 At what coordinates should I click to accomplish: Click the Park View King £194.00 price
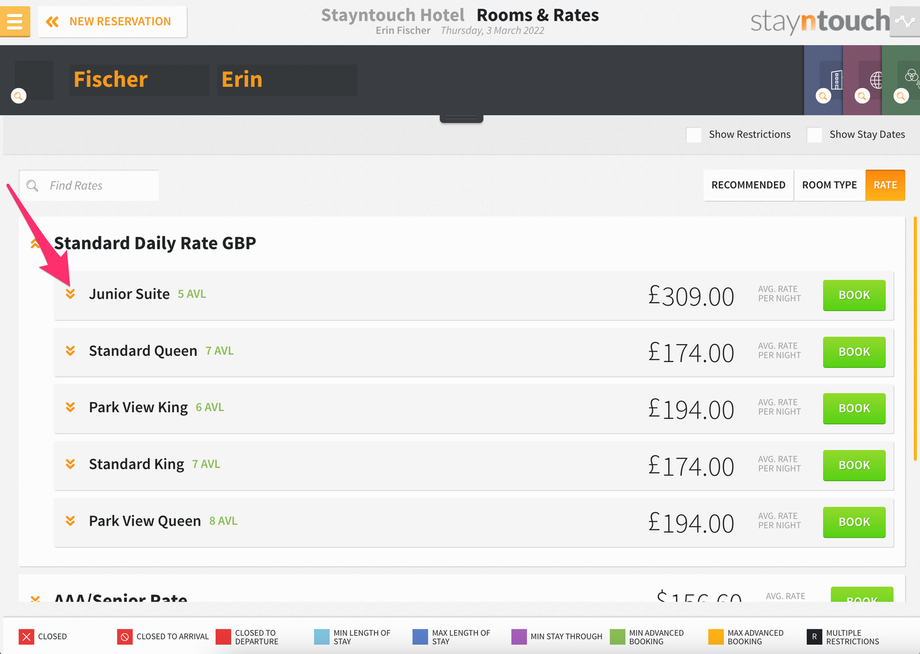691,409
